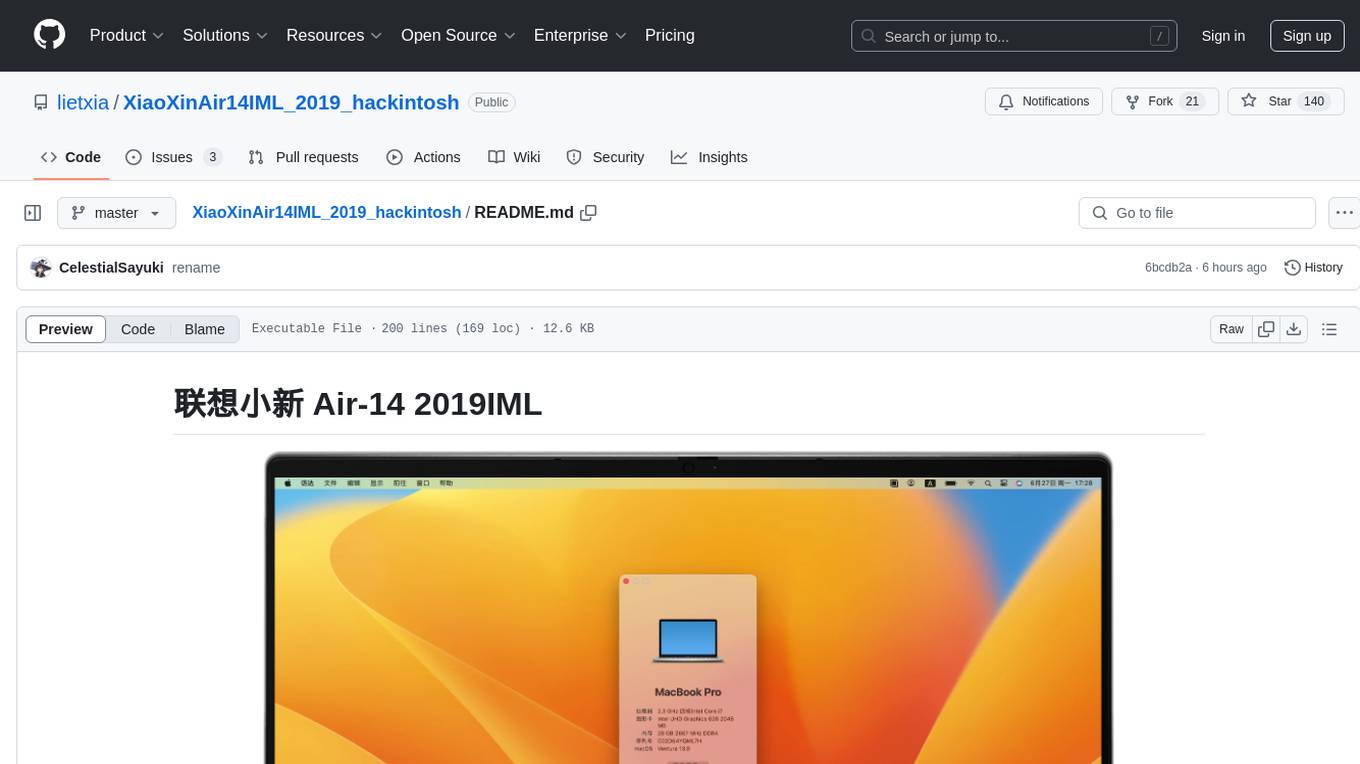The image size is (1360, 764).
Task: Switch to the Wiki tab
Action: point(514,157)
